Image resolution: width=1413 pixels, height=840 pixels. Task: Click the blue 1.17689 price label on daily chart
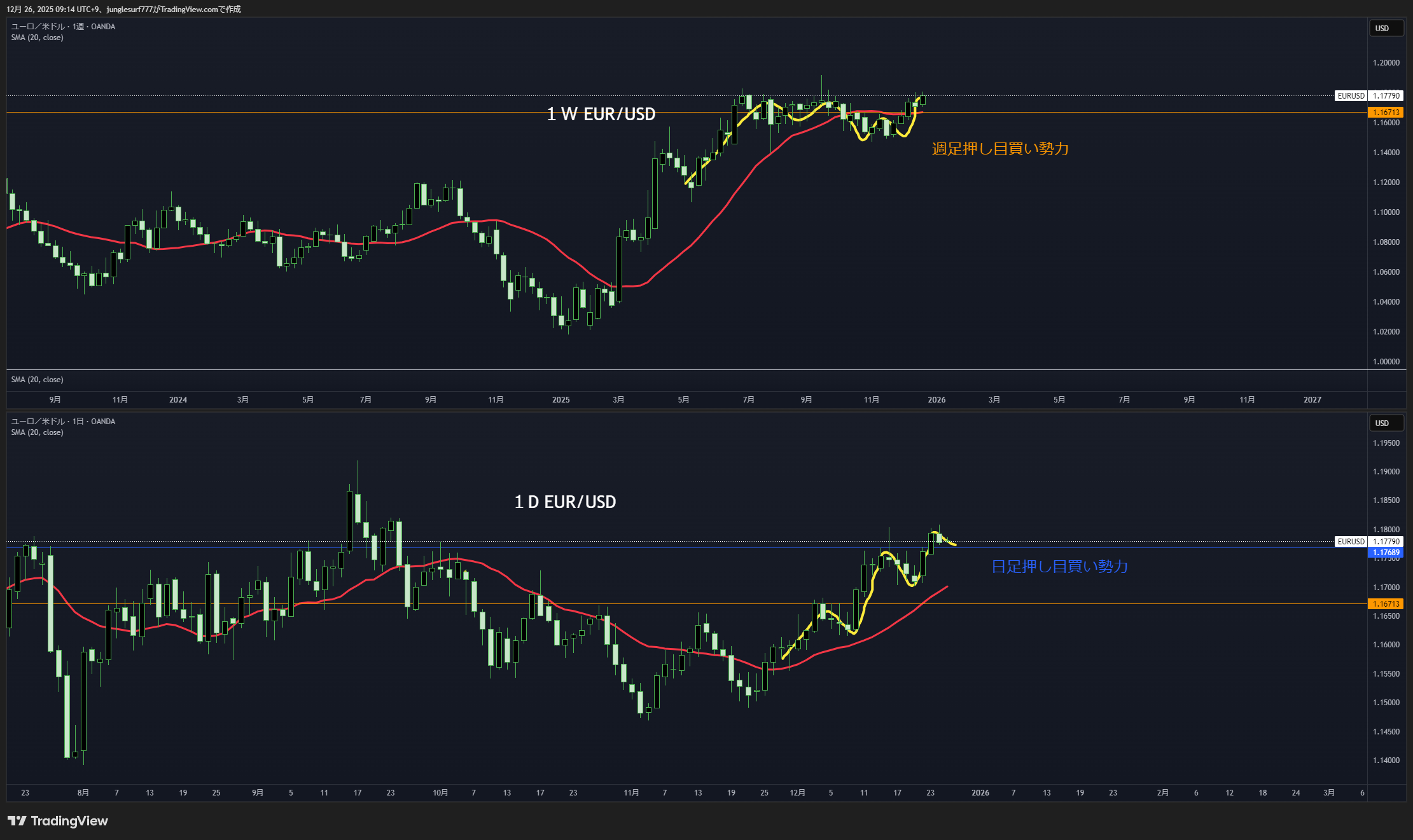click(x=1386, y=553)
